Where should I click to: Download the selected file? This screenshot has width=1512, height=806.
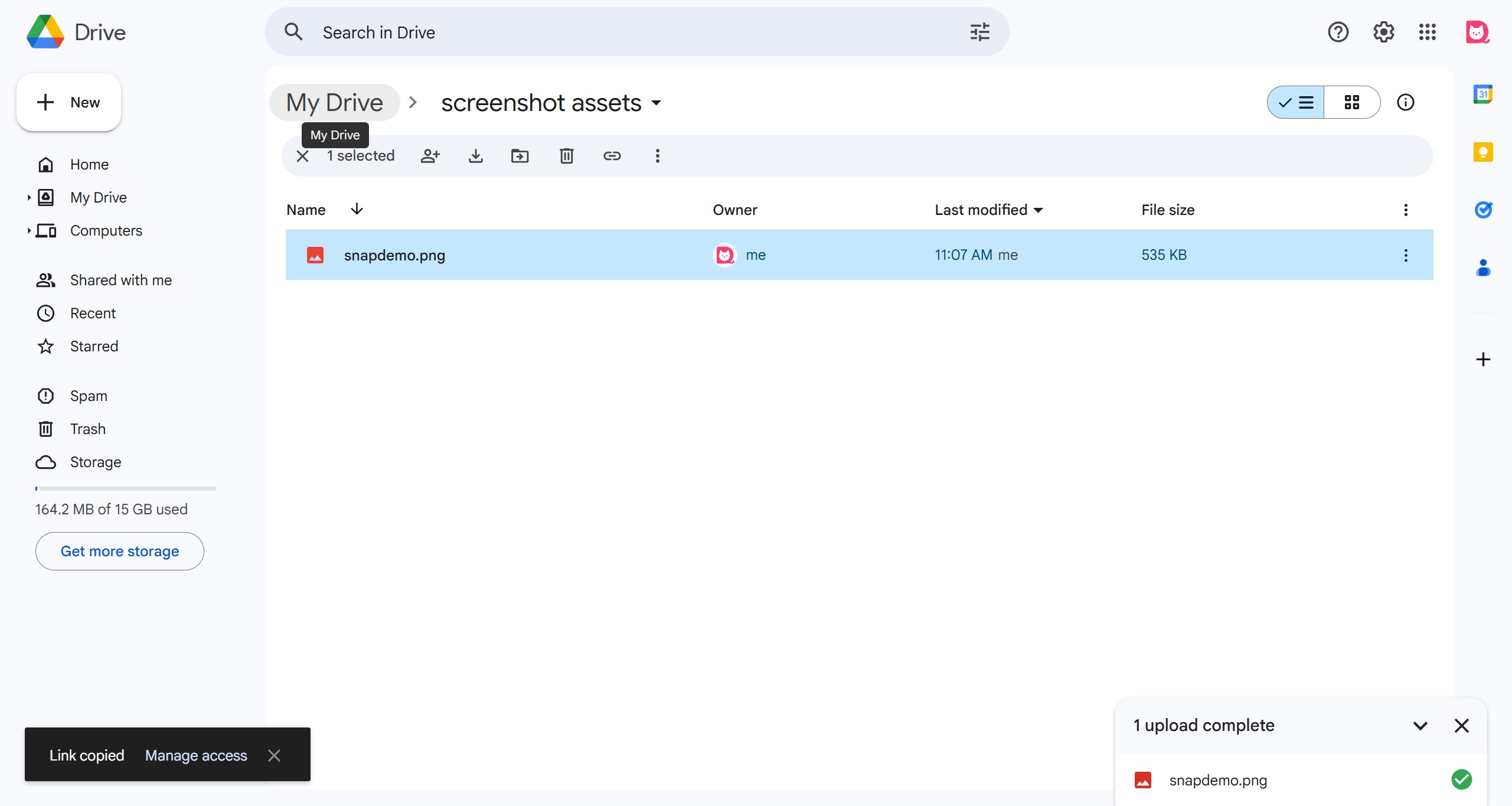click(x=475, y=156)
